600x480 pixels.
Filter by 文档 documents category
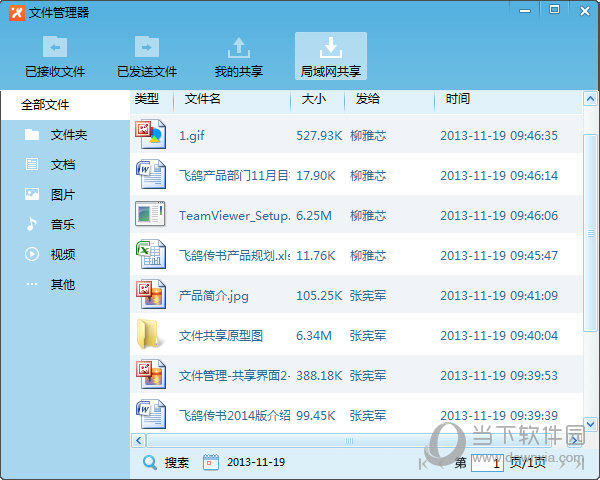63,165
